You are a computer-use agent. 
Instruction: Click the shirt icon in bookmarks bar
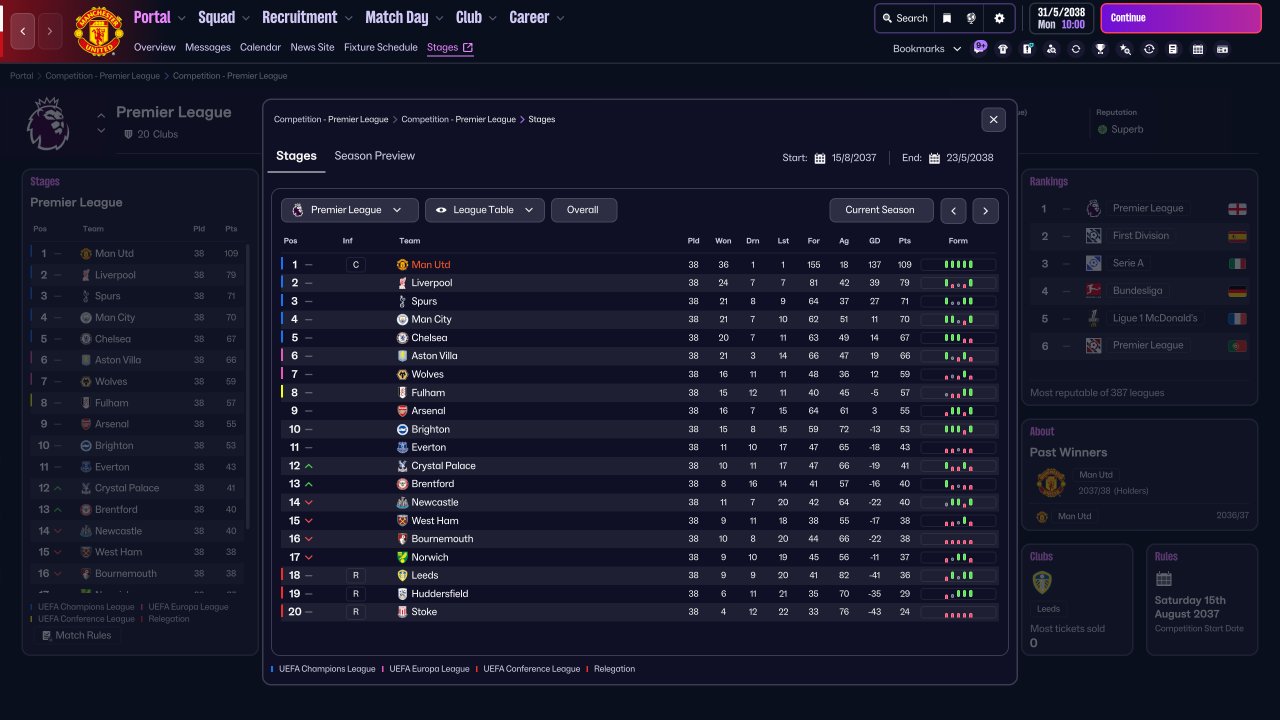tap(1003, 49)
